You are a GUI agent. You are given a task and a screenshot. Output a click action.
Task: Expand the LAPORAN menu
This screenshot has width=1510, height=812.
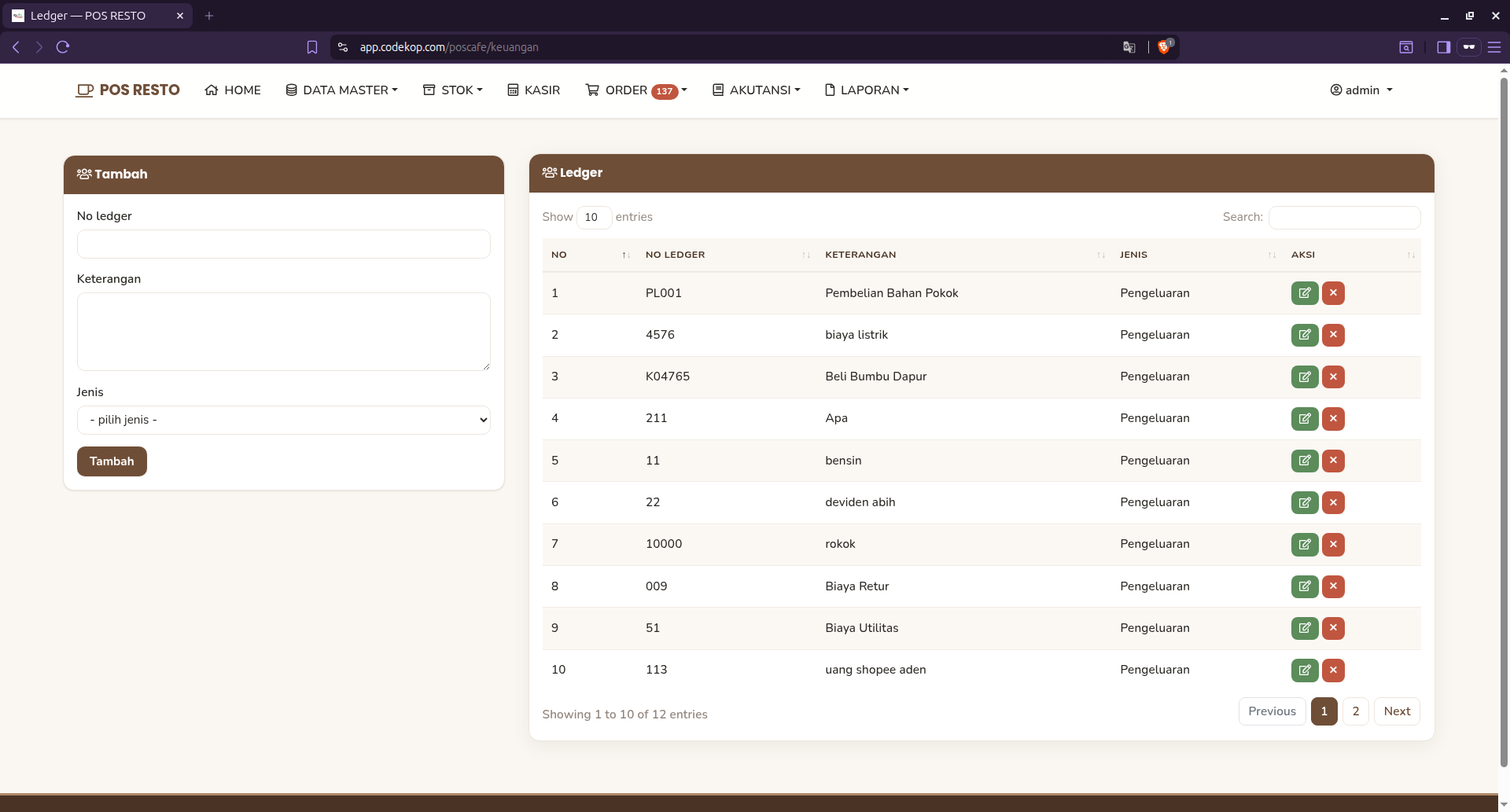pos(867,90)
